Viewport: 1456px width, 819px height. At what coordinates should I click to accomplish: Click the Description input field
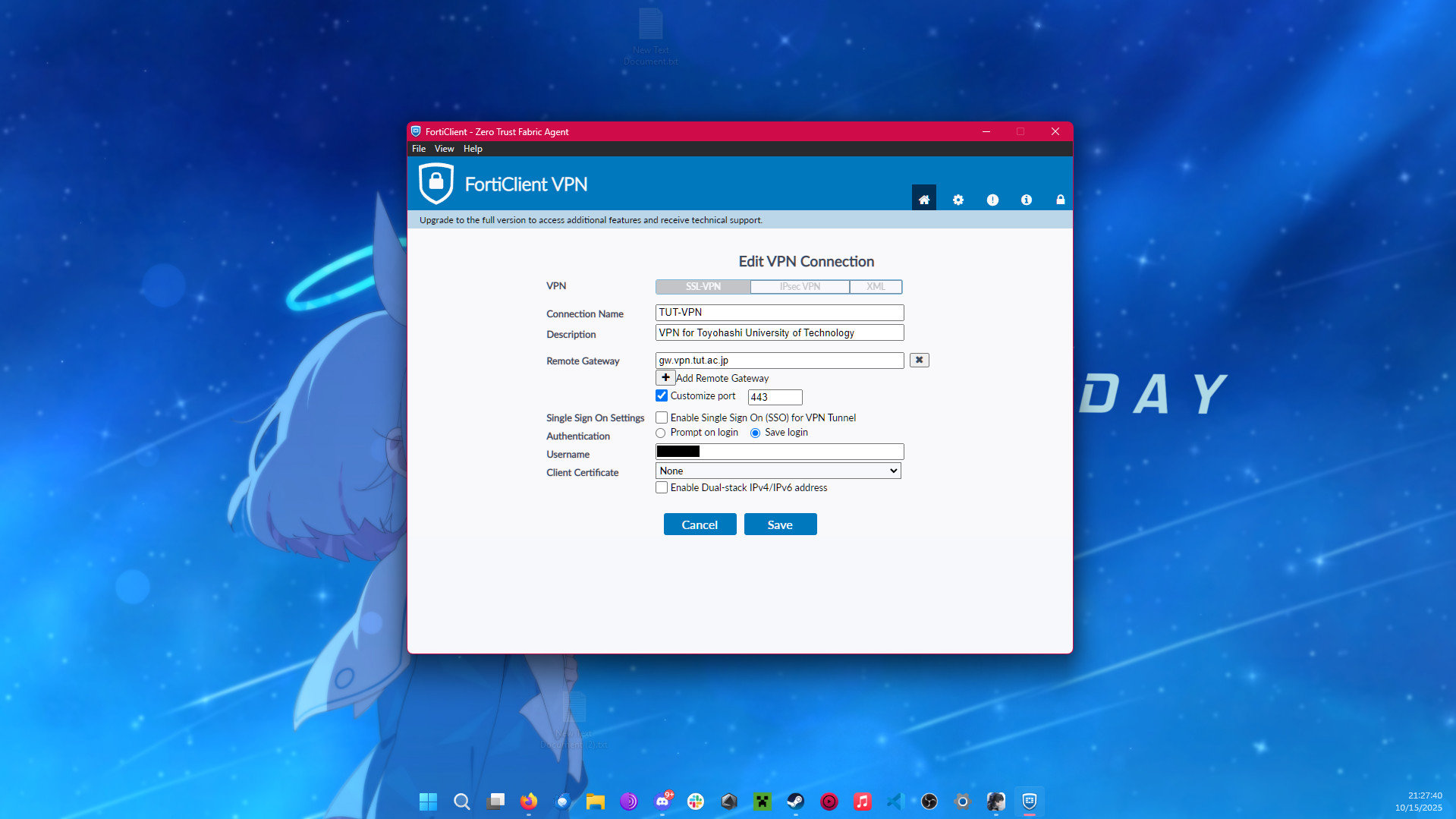(x=779, y=332)
